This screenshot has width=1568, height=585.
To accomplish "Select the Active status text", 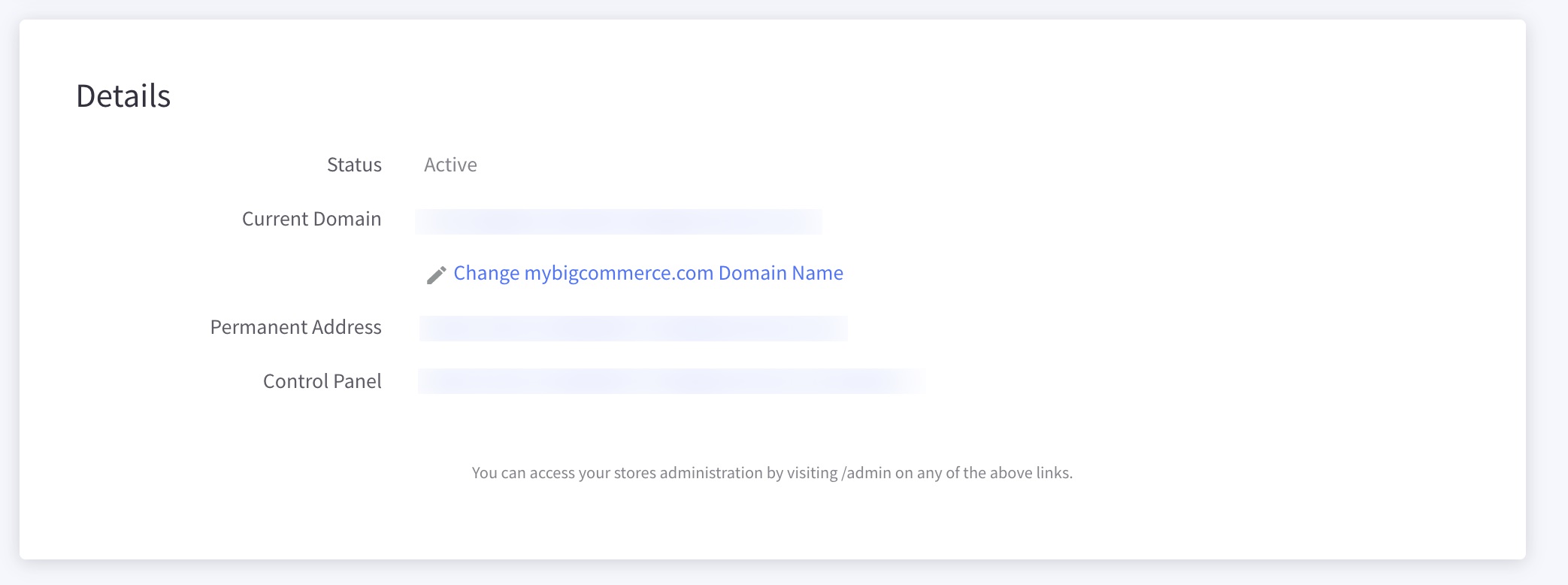I will (450, 165).
